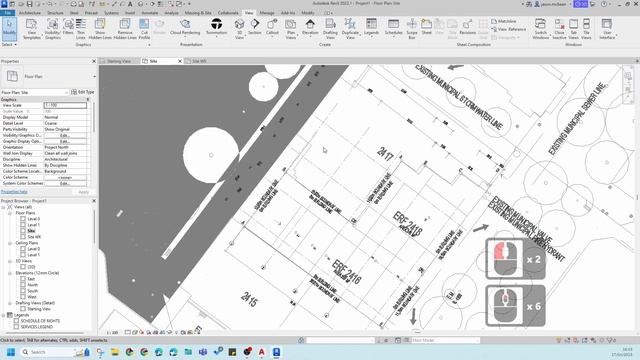This screenshot has height=360, width=640.
Task: Collapse the Ceiling Plans node
Action: pyautogui.click(x=10, y=243)
